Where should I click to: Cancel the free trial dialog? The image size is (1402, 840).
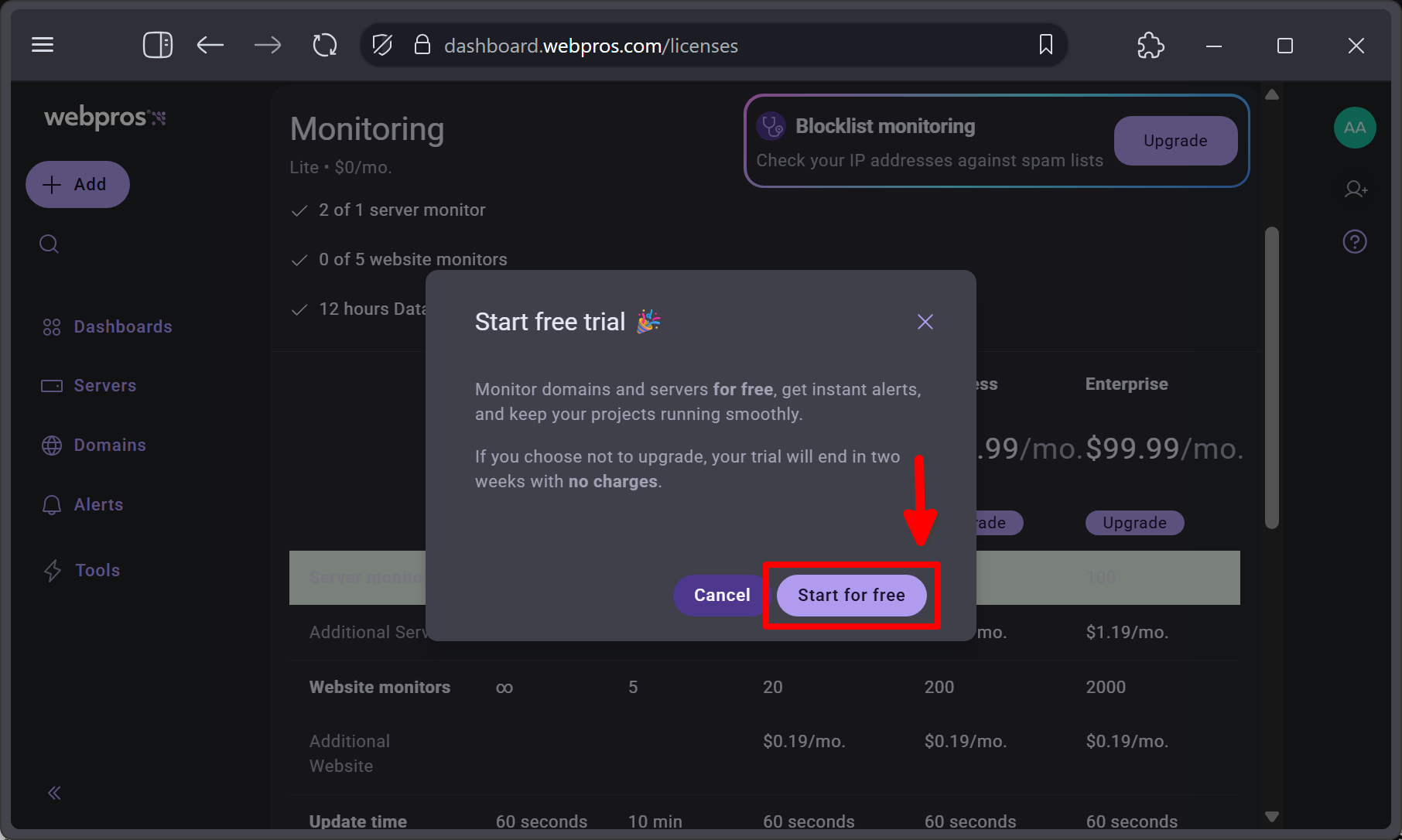coord(721,595)
